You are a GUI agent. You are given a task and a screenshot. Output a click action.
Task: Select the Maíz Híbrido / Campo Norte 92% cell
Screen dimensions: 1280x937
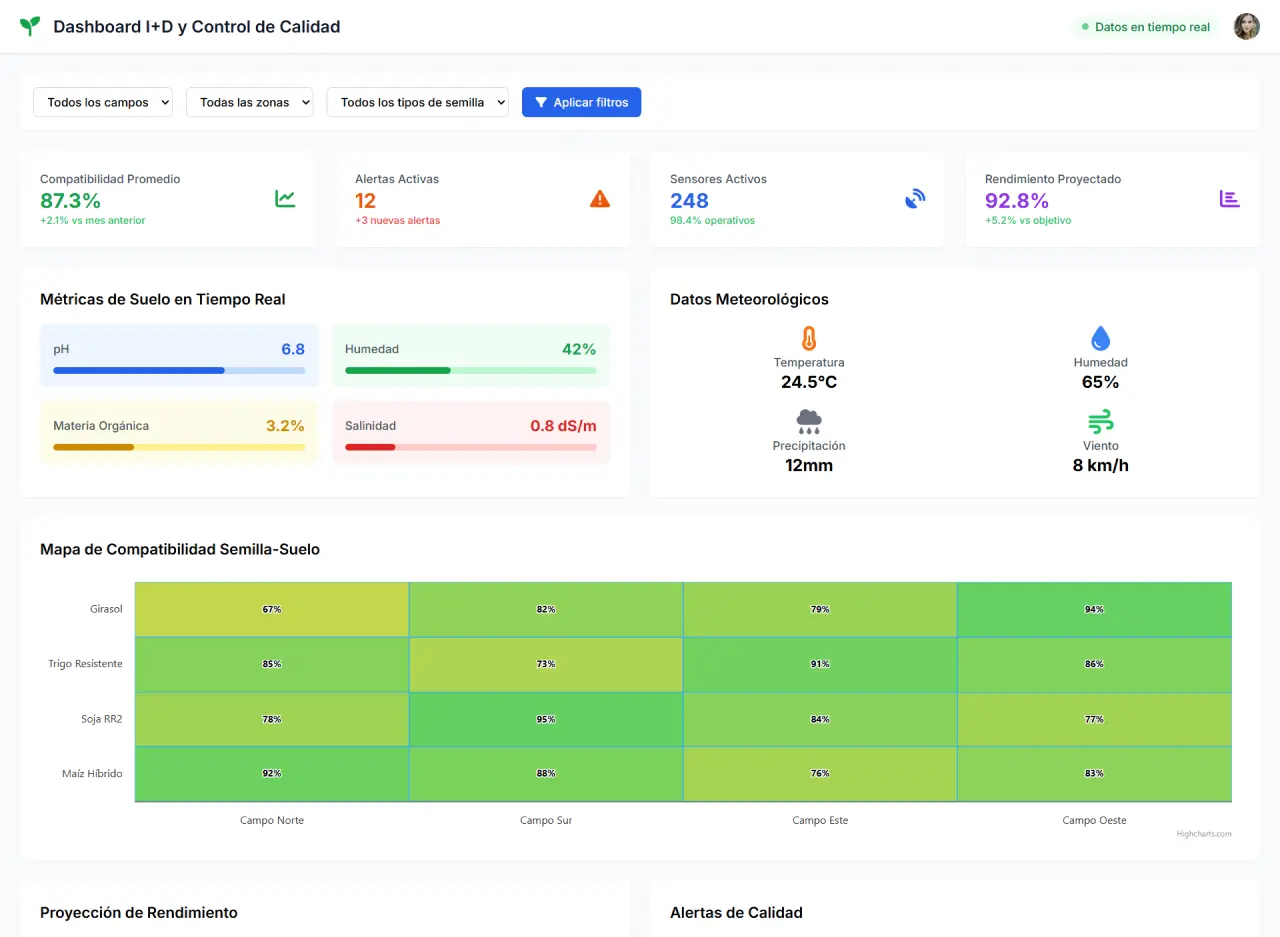(x=272, y=774)
